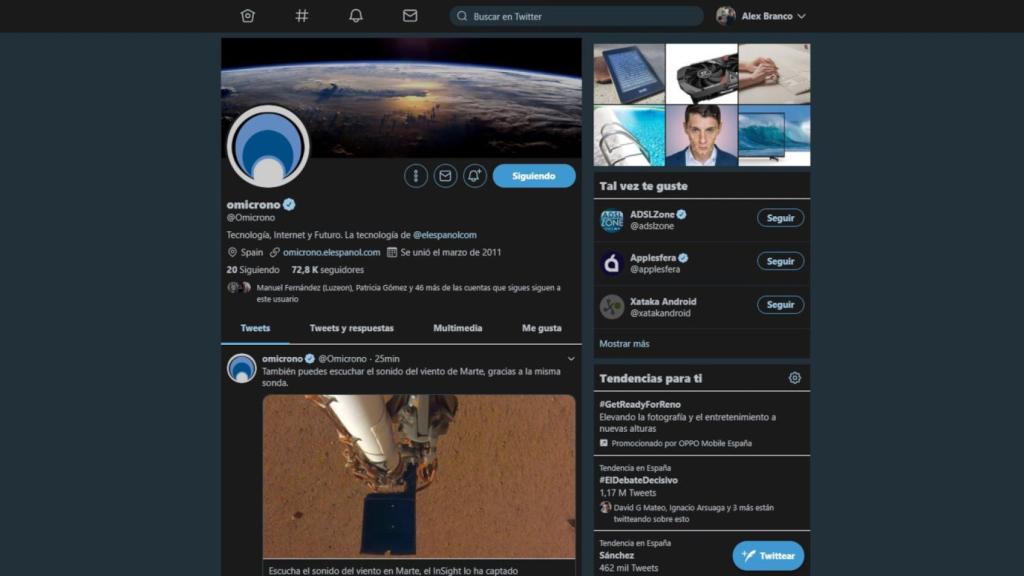Click the three-dot more options on Omicrono's profile

[x=416, y=175]
